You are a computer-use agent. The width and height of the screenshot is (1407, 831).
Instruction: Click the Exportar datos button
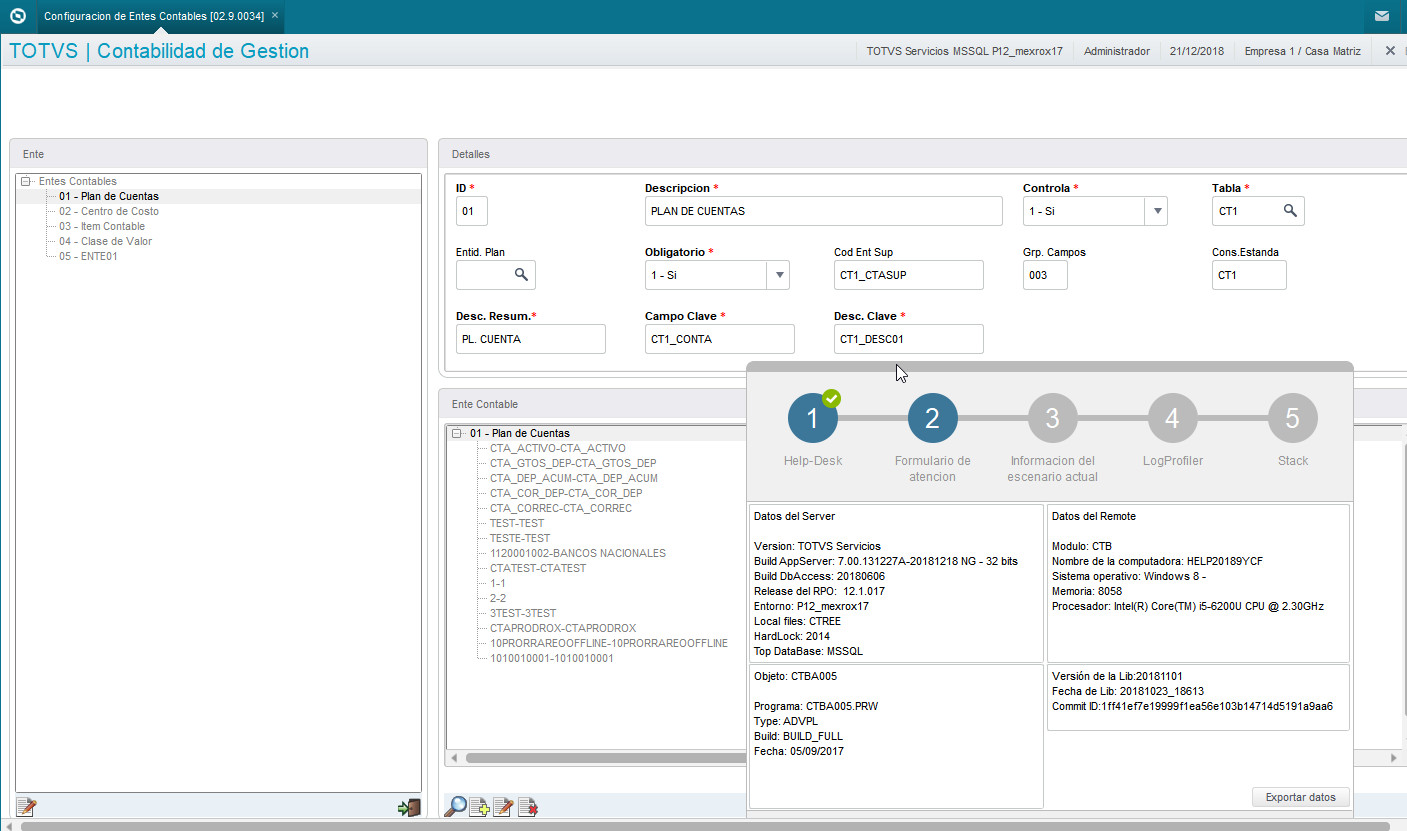[x=1300, y=797]
